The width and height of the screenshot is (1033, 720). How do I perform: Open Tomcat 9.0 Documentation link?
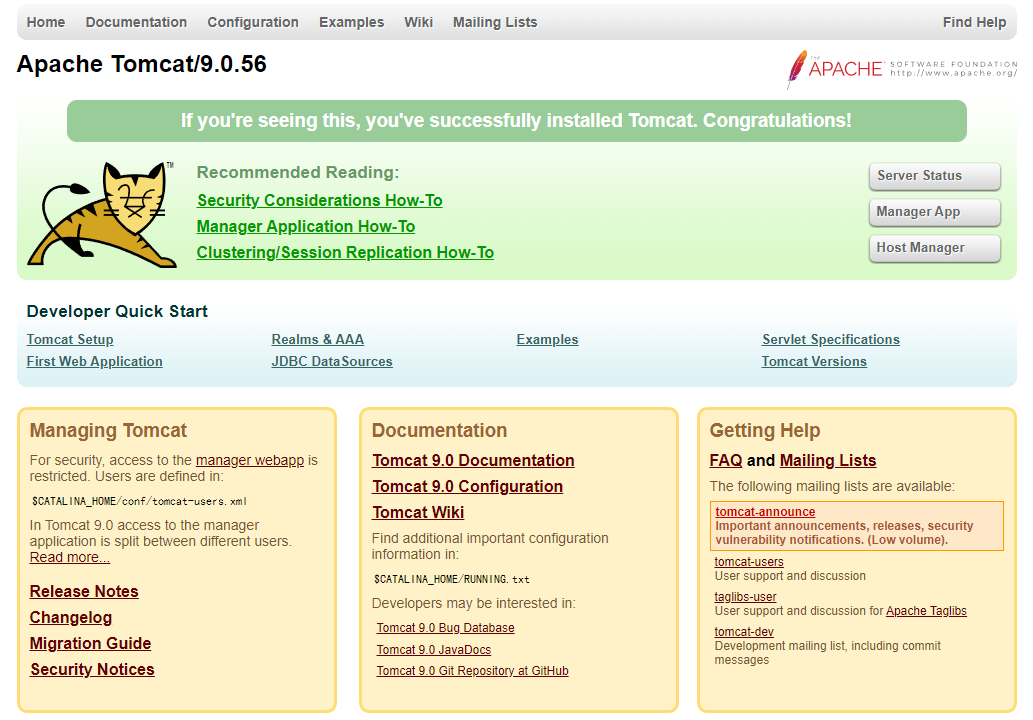coord(473,460)
